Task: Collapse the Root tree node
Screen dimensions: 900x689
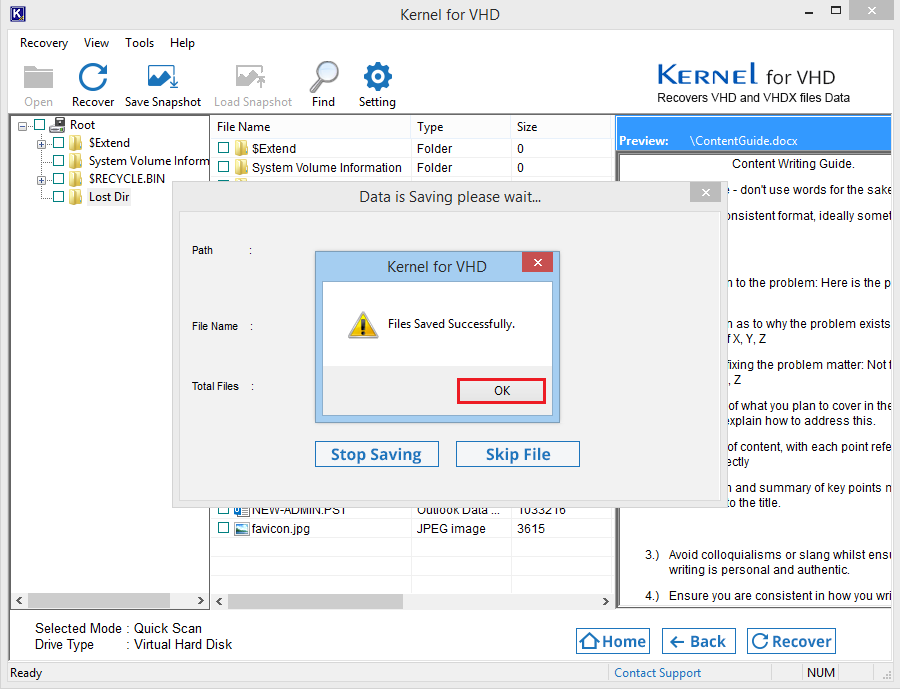Action: coord(22,126)
